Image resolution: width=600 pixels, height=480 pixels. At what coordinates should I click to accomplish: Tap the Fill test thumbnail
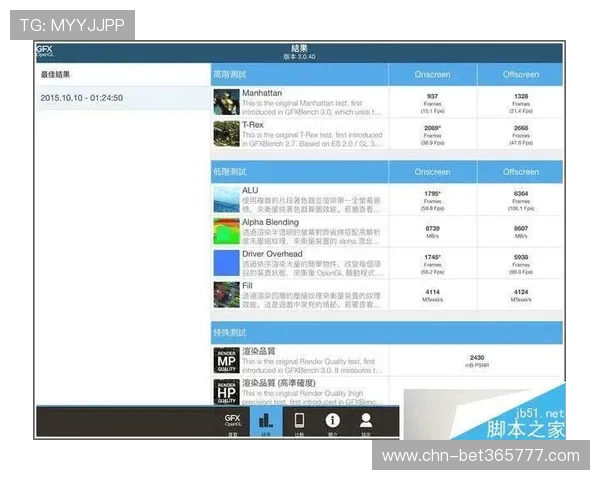pyautogui.click(x=226, y=295)
